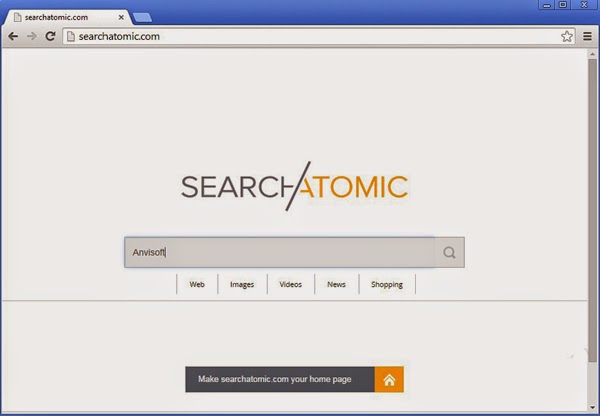Open the Chrome hamburger menu
Screen dimensions: 600x416
[x=587, y=36]
